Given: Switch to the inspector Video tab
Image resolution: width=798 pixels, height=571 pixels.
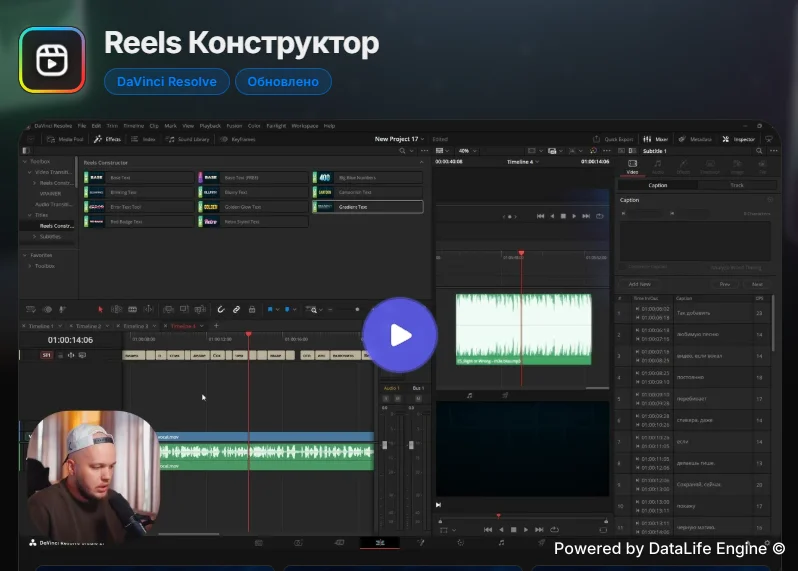Looking at the screenshot, I should point(633,166).
